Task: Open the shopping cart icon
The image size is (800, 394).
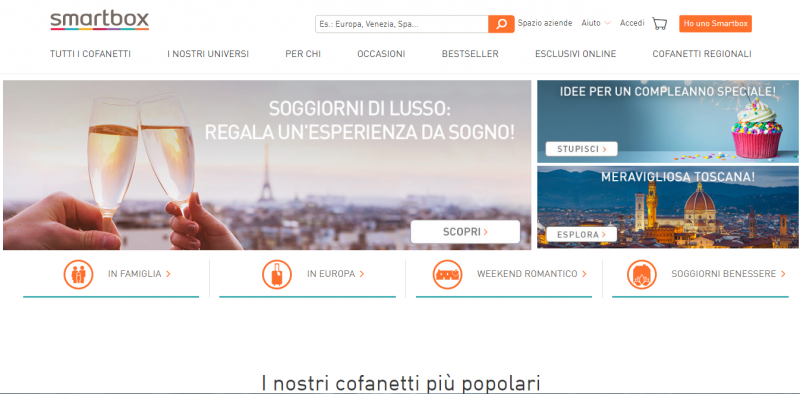Action: click(x=660, y=23)
